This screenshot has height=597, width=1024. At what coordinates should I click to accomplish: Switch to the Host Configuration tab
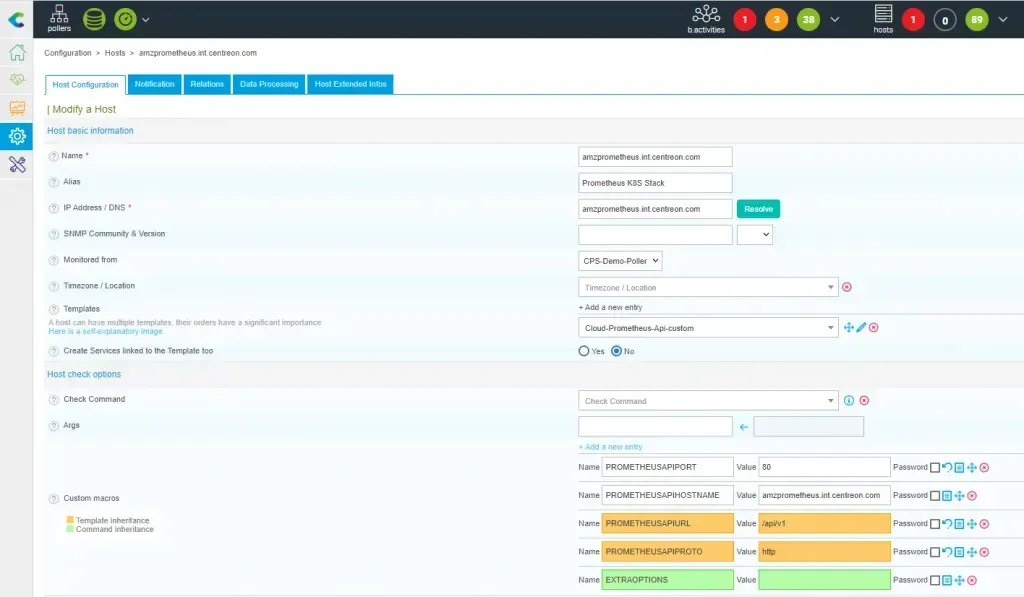(86, 85)
